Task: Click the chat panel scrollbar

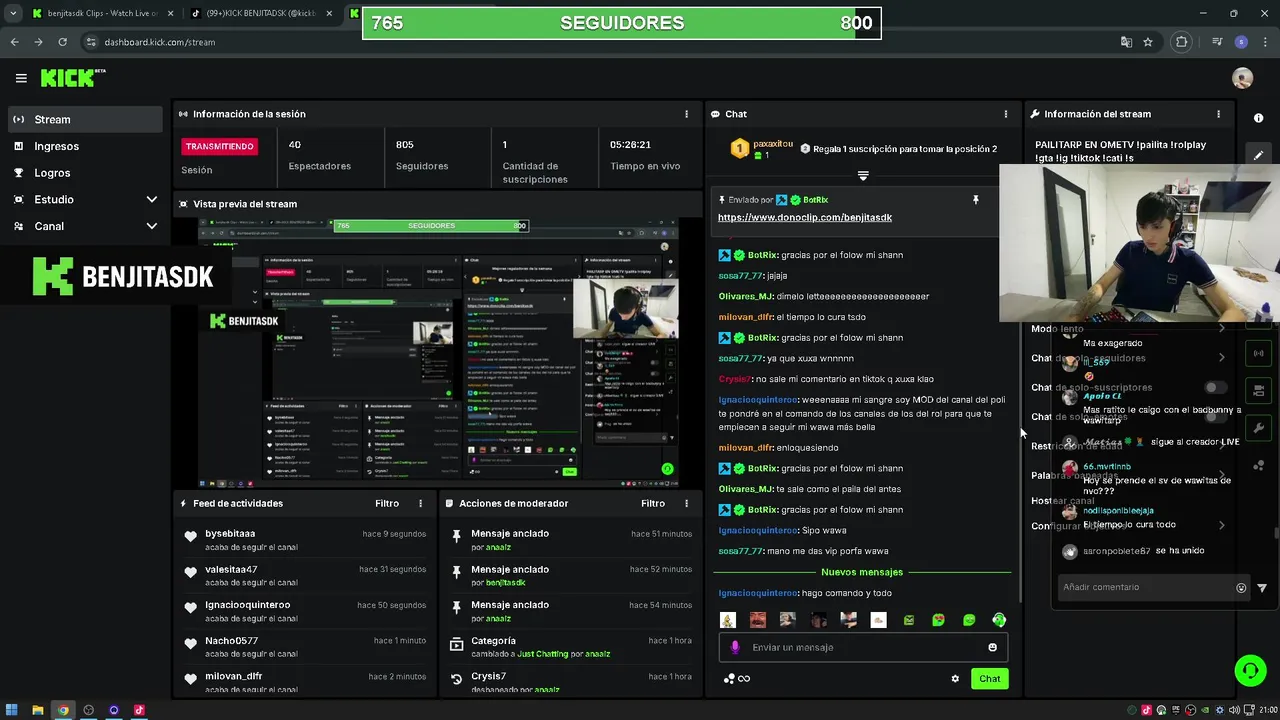Action: 1019,460
